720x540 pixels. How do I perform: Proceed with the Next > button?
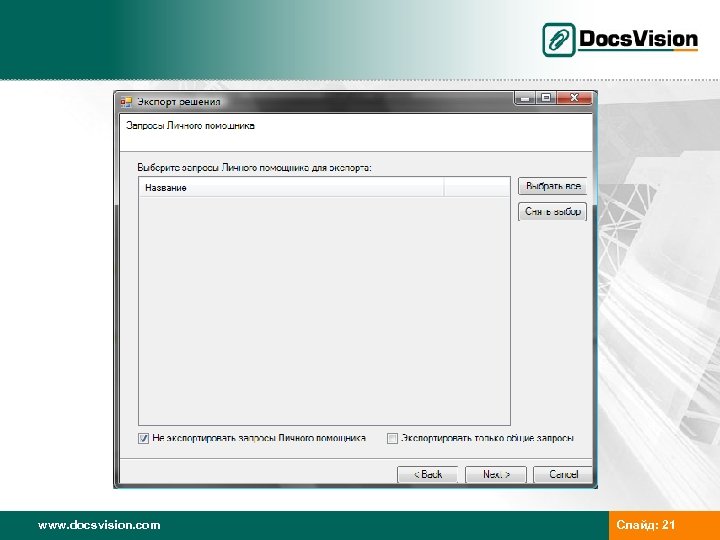tap(496, 474)
